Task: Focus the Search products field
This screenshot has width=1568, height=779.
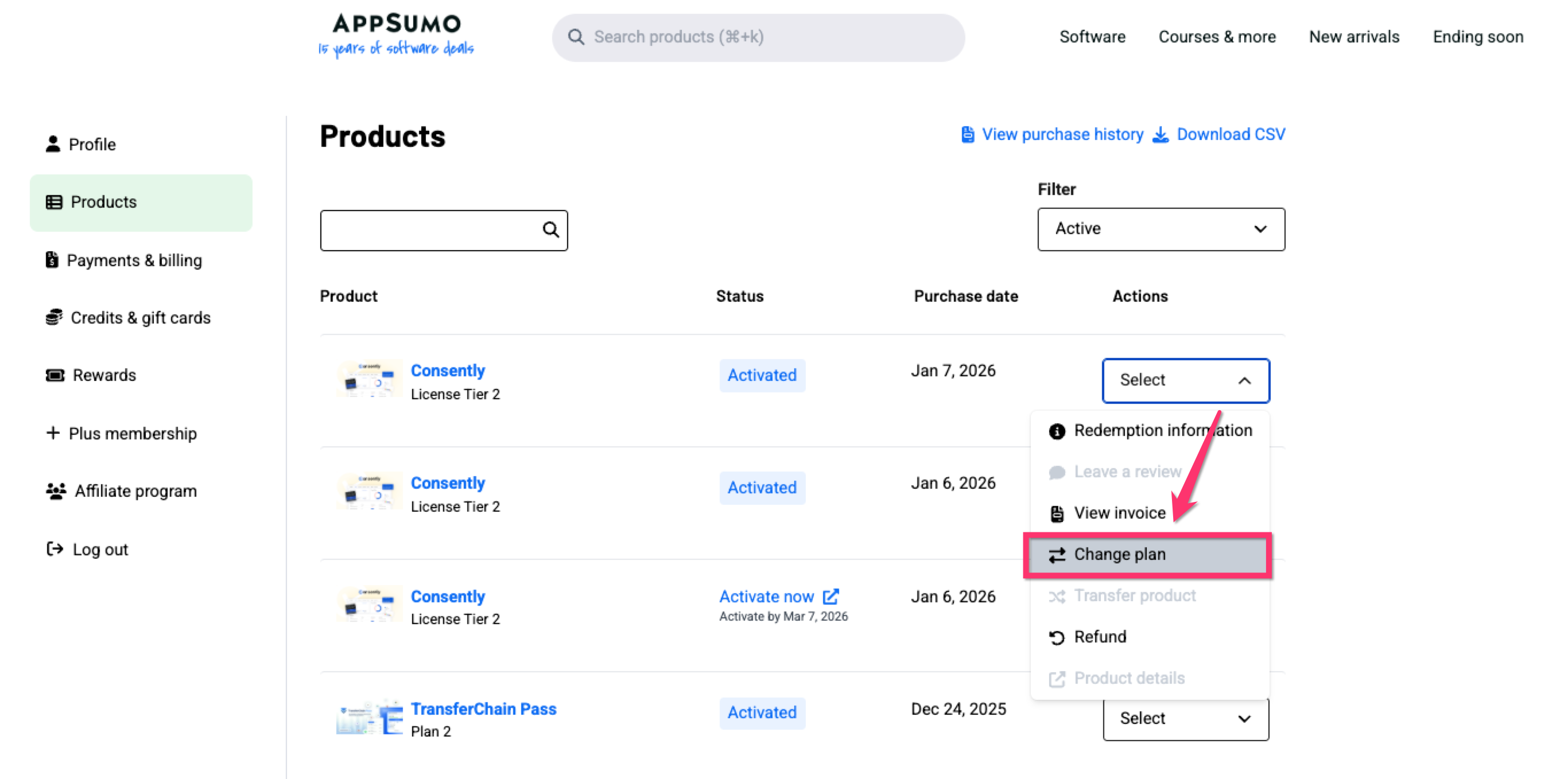Action: pos(758,37)
